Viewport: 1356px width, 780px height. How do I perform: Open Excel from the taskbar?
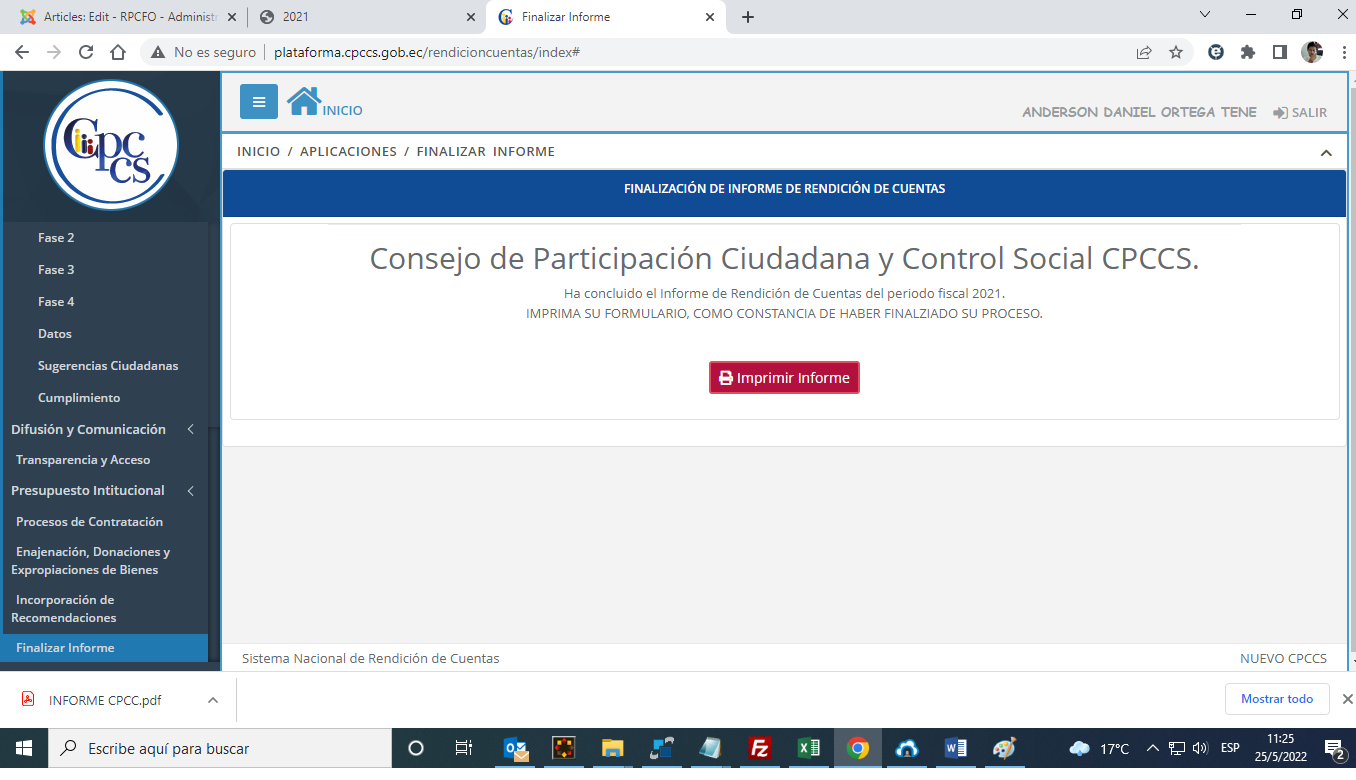[x=809, y=748]
